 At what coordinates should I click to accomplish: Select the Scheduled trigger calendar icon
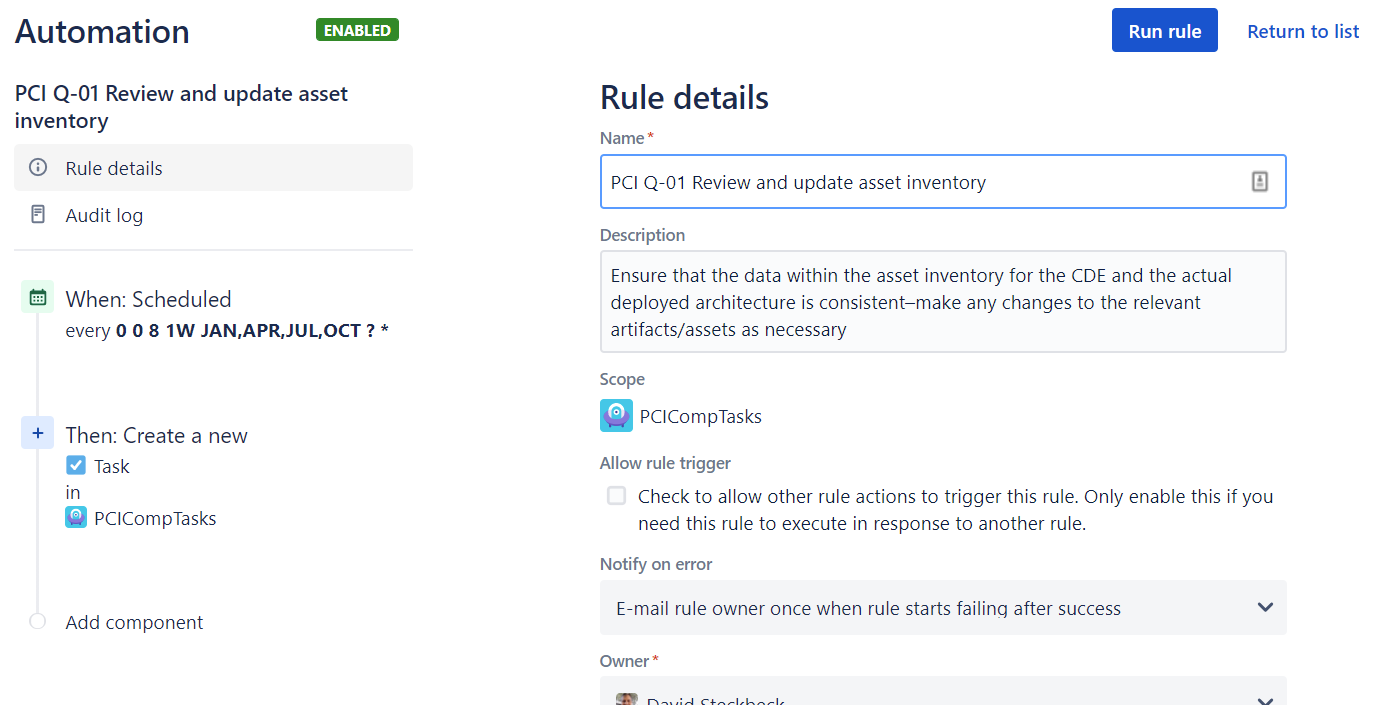(38, 297)
